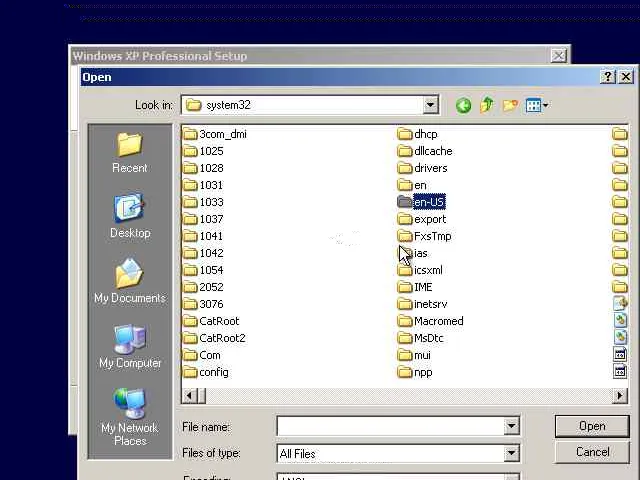Expand the File name dropdown arrow
The width and height of the screenshot is (640, 480).
tap(511, 426)
